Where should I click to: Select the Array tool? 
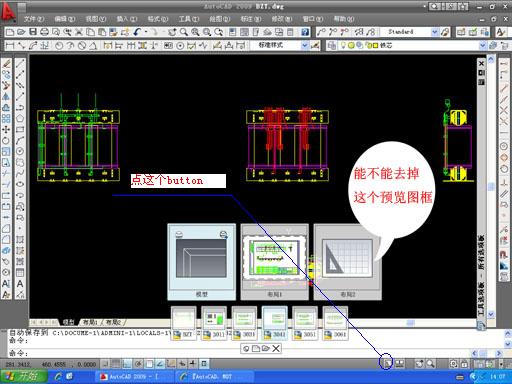(x=6, y=118)
